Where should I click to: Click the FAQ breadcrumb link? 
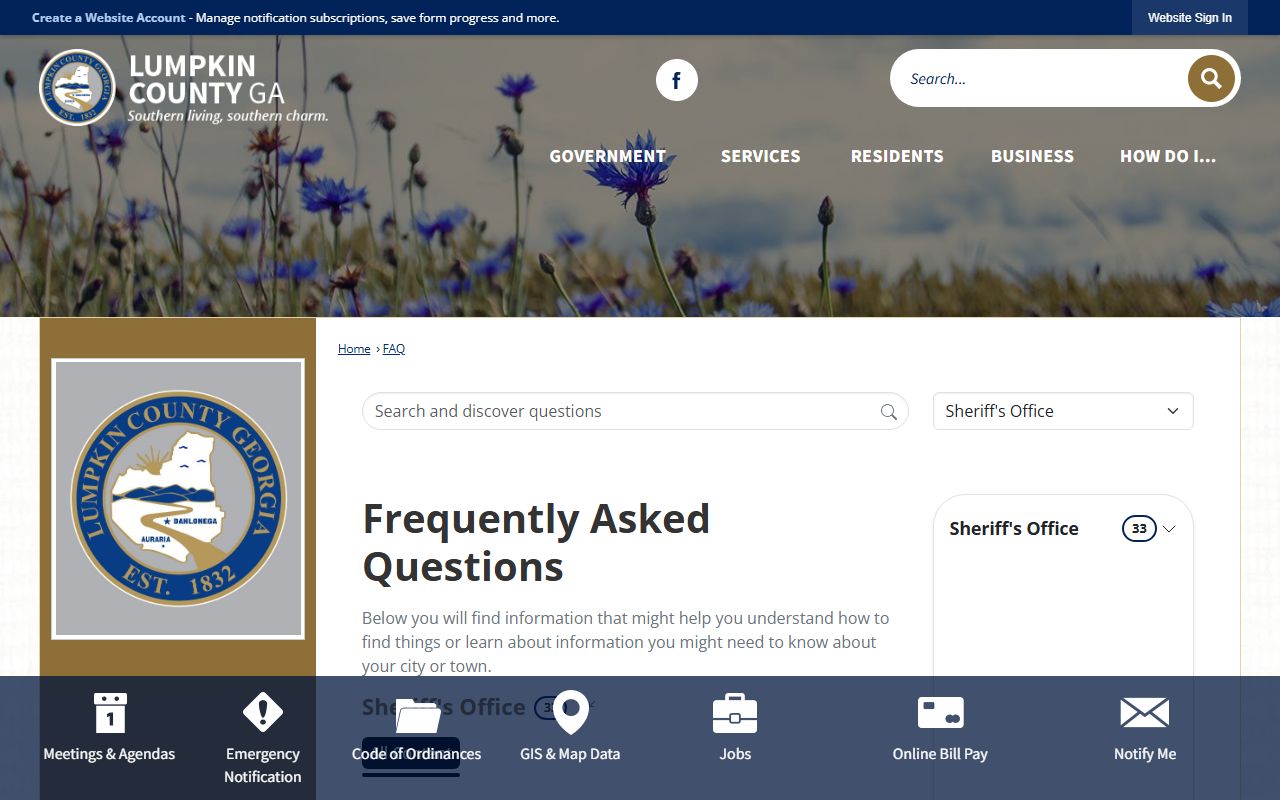pyautogui.click(x=394, y=349)
